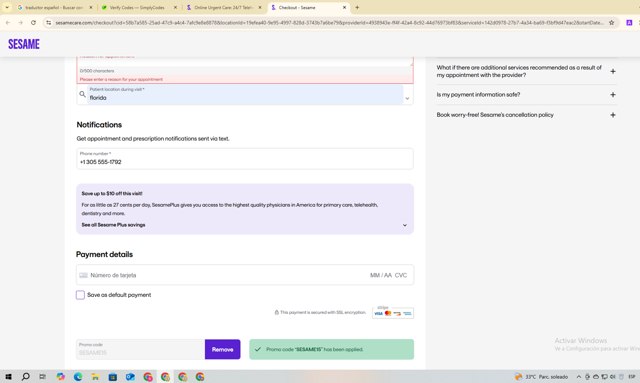This screenshot has width=640, height=383.
Task: Open Microsoft Edge from the taskbar
Action: coord(78,376)
